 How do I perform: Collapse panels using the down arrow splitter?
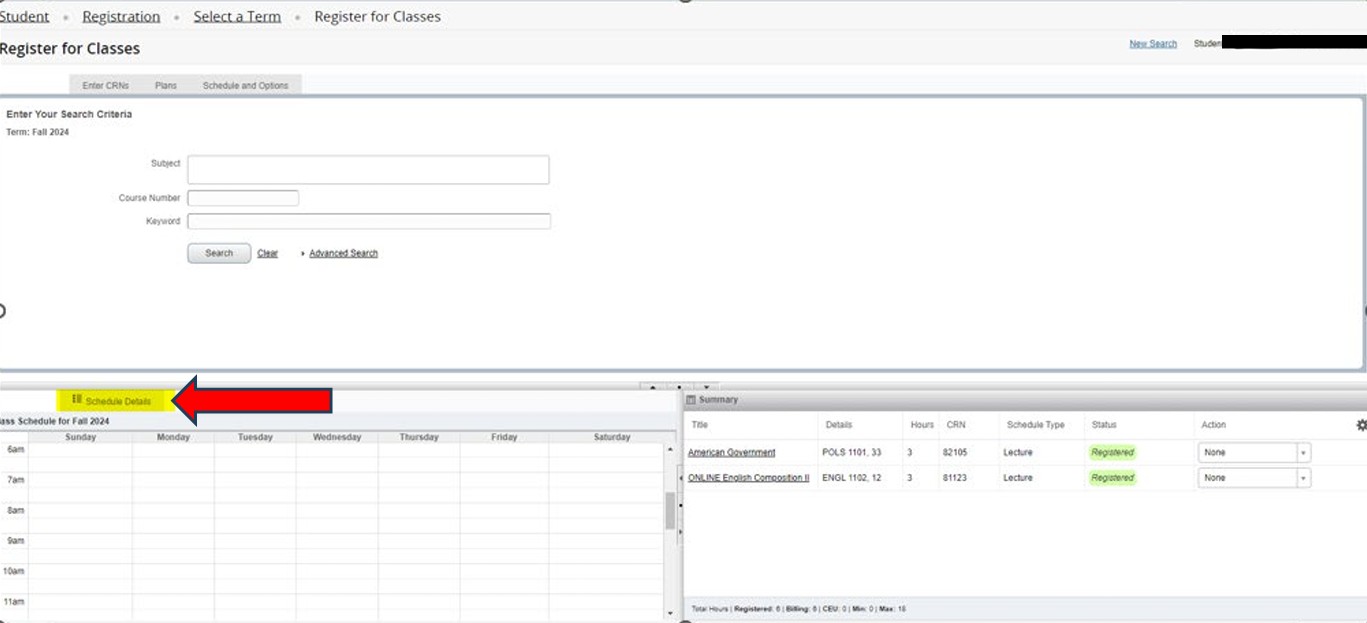tap(706, 387)
